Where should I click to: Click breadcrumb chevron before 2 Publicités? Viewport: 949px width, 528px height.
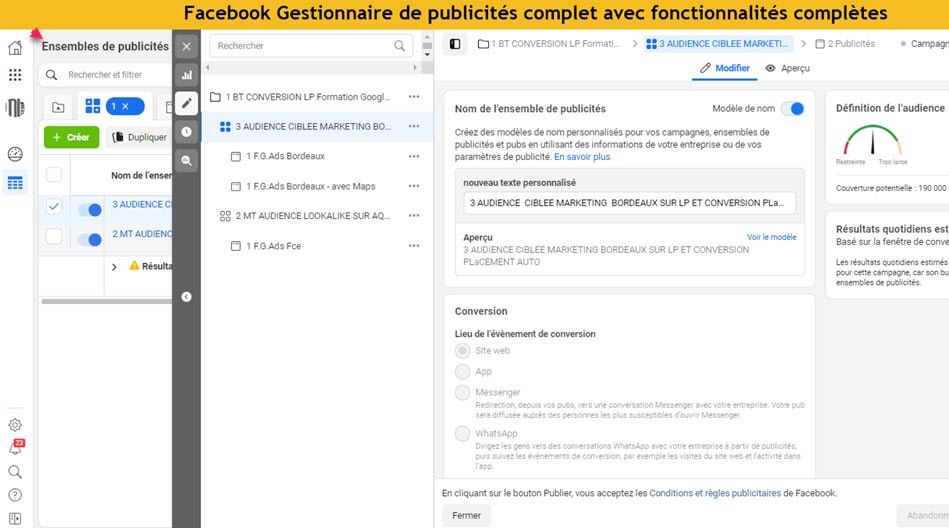pyautogui.click(x=804, y=44)
